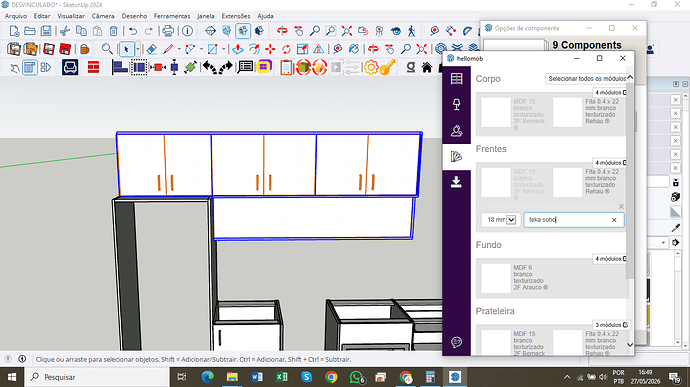The width and height of the screenshot is (690, 387).
Task: Click the Look Around eye icon
Action: 396,31
